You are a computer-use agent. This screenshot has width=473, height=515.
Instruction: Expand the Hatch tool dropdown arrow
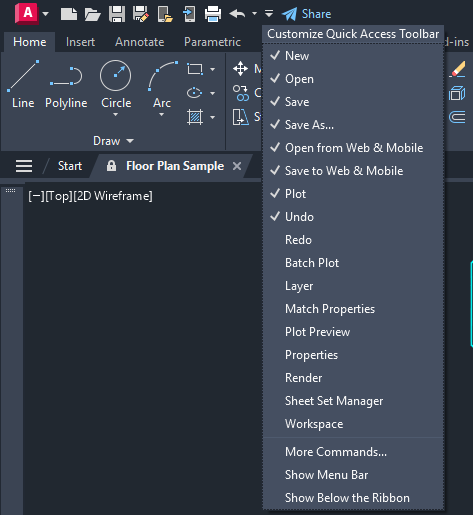[x=212, y=117]
